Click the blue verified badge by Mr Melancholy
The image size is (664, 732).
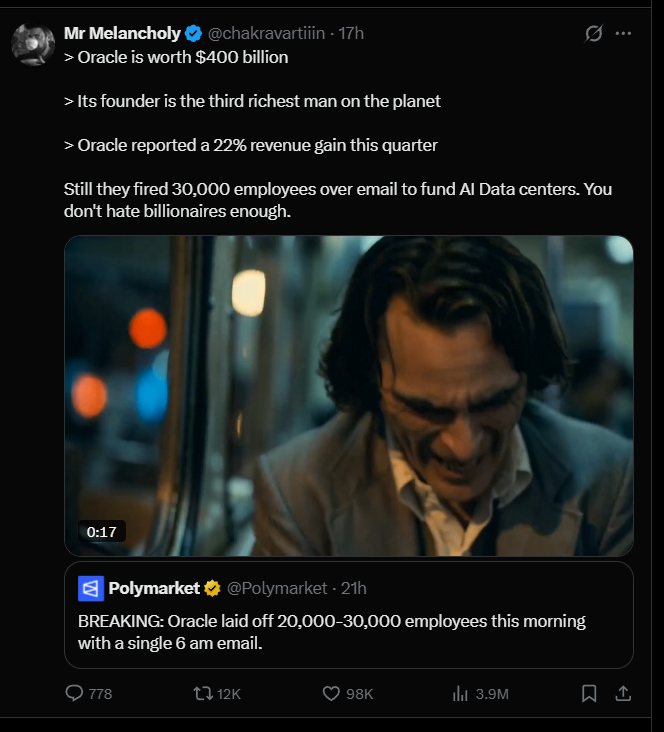(194, 33)
